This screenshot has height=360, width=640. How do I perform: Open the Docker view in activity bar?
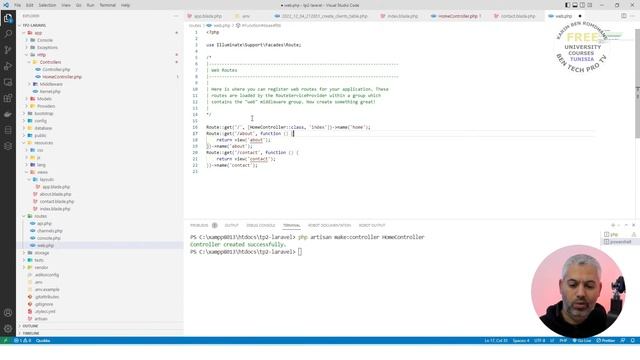pos(8,114)
